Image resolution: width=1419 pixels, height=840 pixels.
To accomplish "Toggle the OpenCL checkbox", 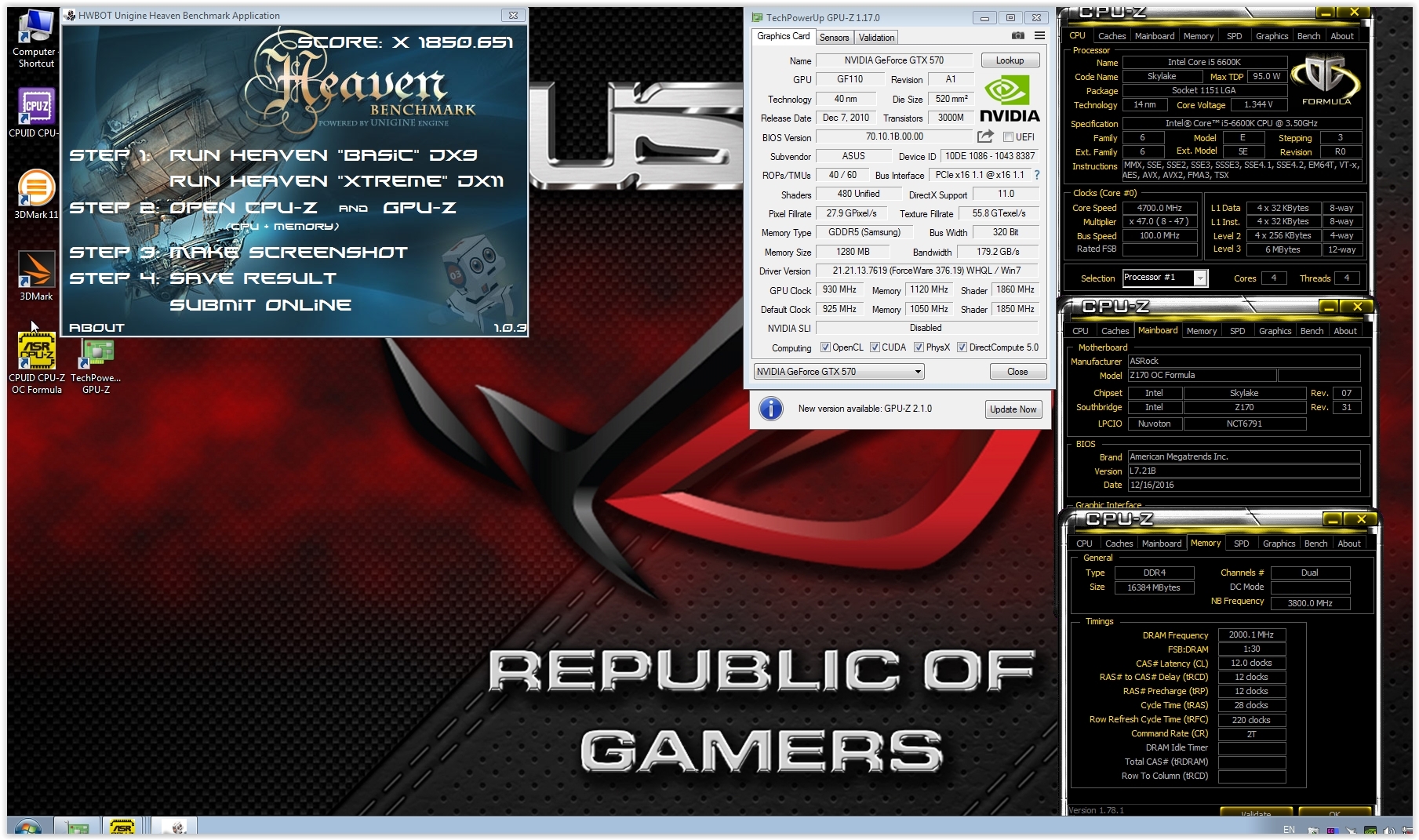I will (825, 347).
